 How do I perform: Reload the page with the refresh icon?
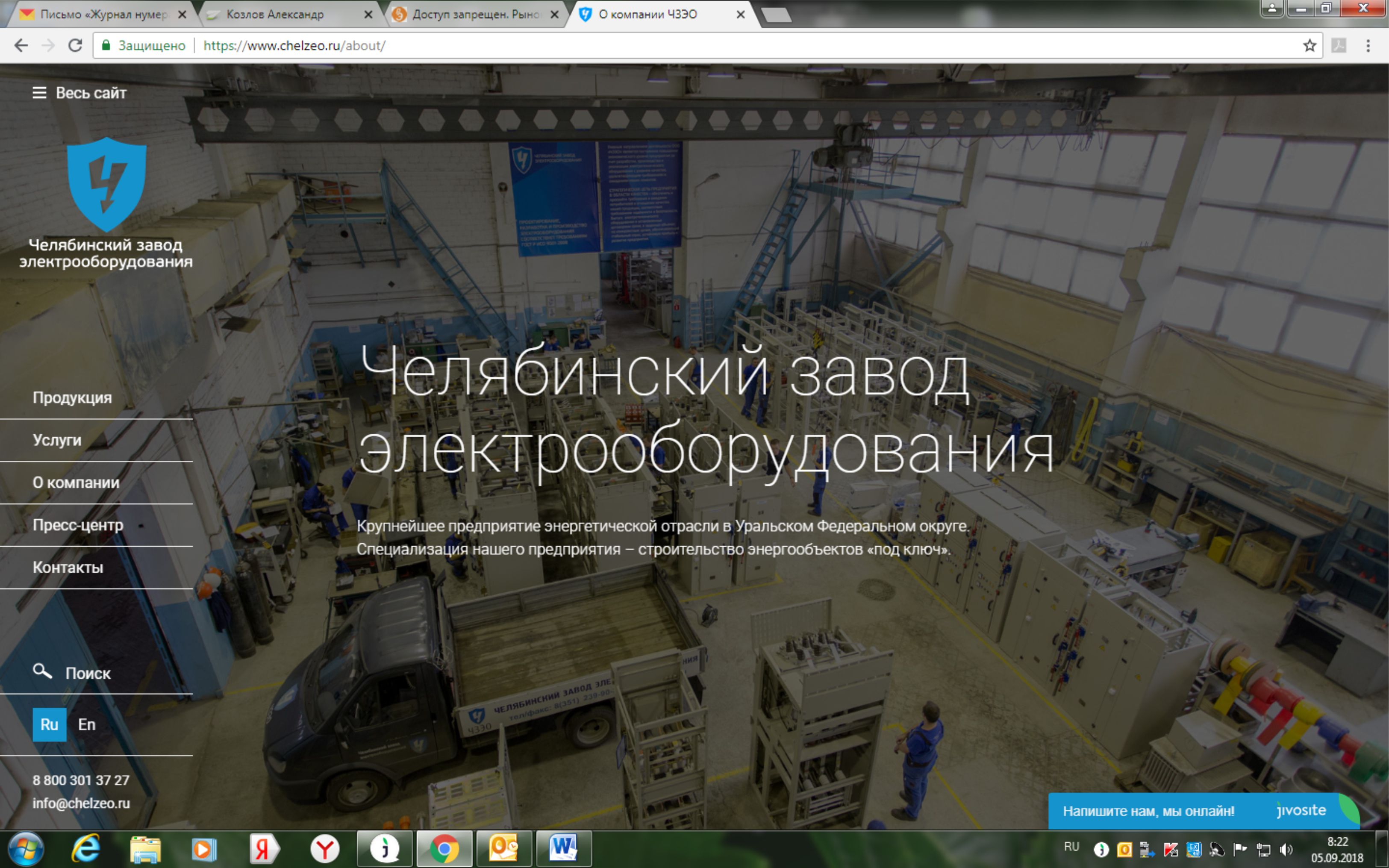75,45
